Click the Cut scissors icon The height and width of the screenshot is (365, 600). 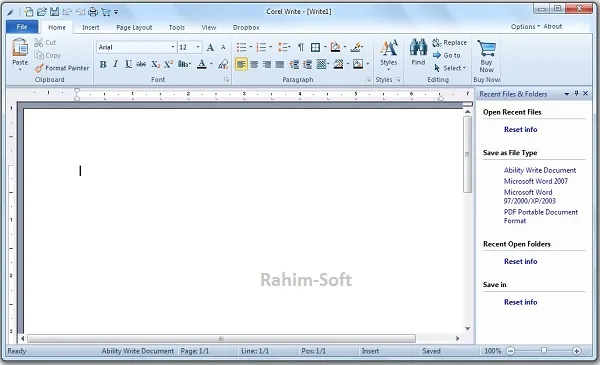pos(39,42)
